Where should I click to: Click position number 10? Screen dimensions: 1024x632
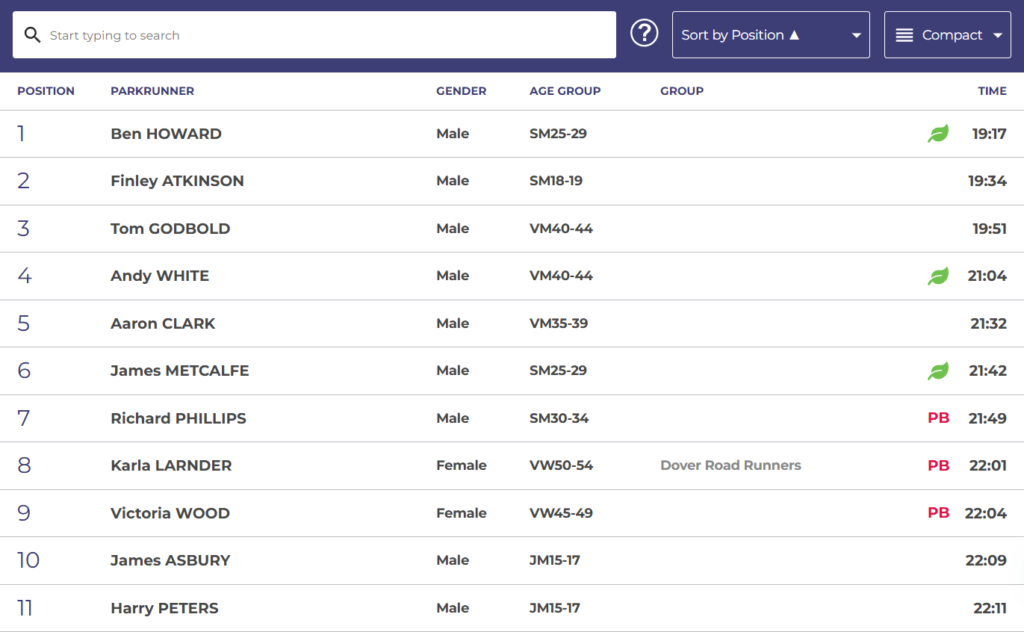[x=28, y=560]
